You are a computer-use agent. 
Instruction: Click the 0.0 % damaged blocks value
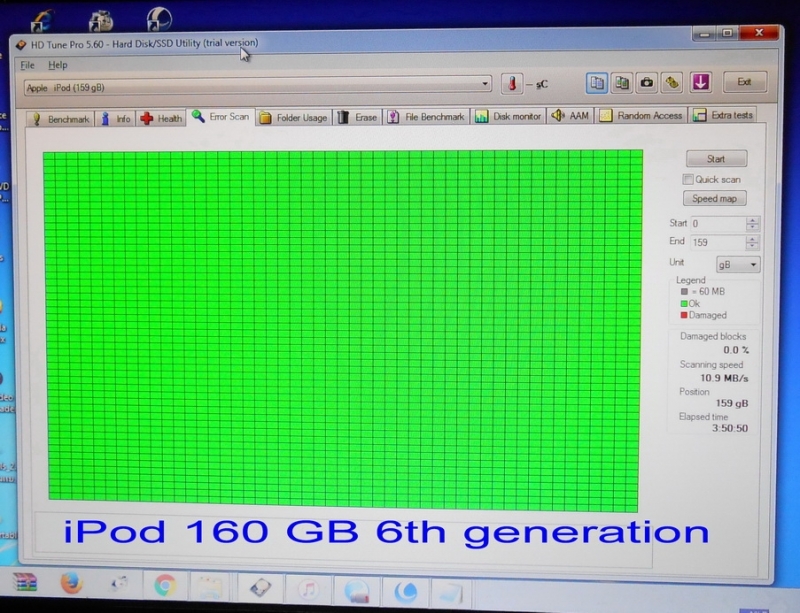pyautogui.click(x=736, y=350)
